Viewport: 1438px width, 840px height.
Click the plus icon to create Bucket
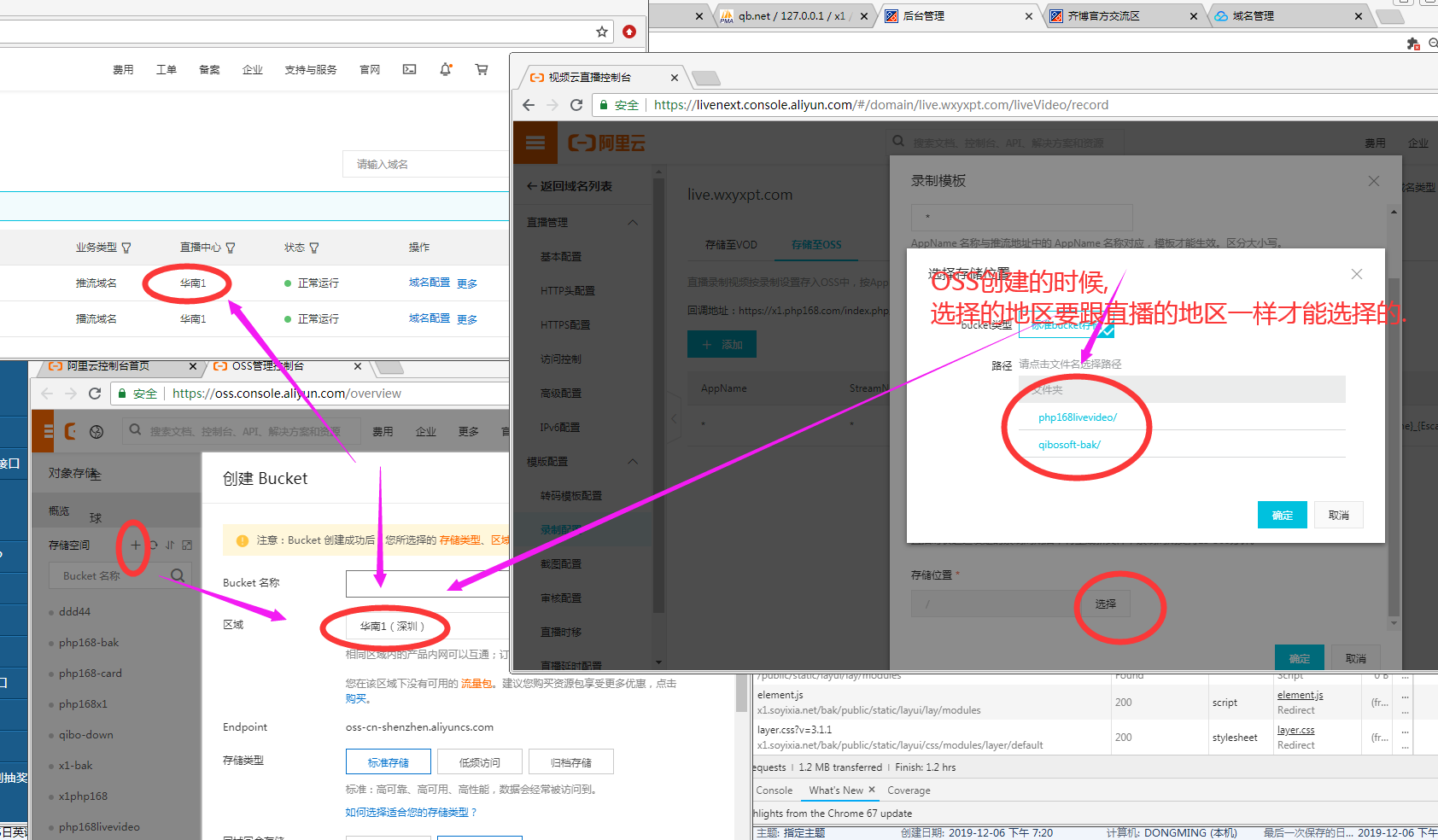click(x=135, y=545)
